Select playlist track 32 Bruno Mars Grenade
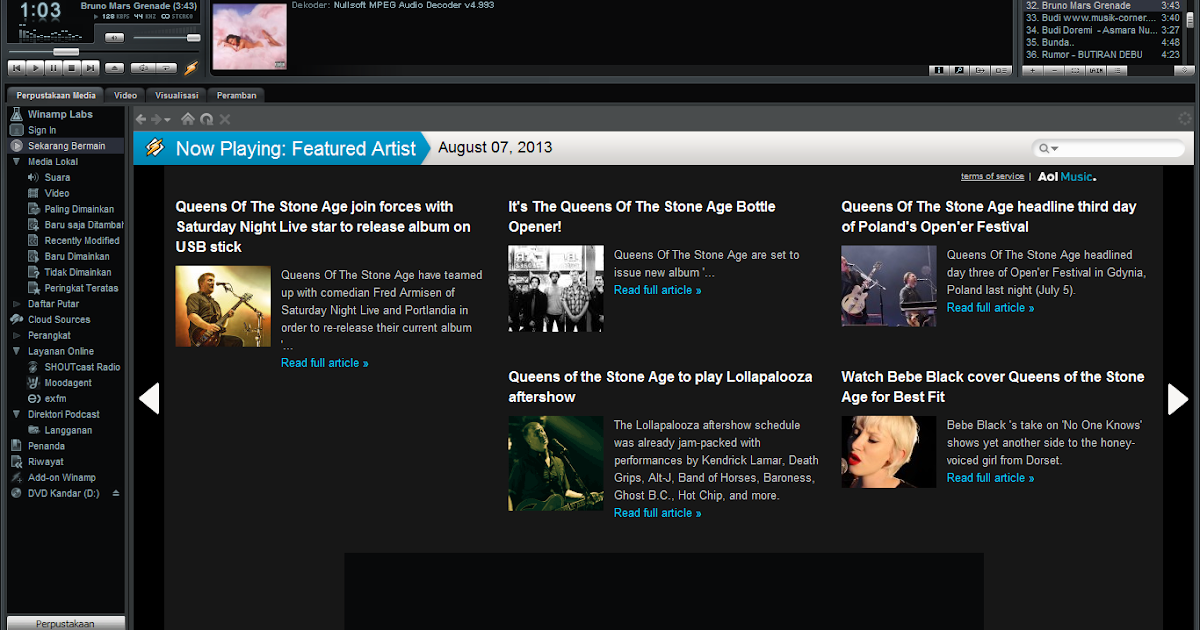This screenshot has width=1200, height=630. [1104, 6]
